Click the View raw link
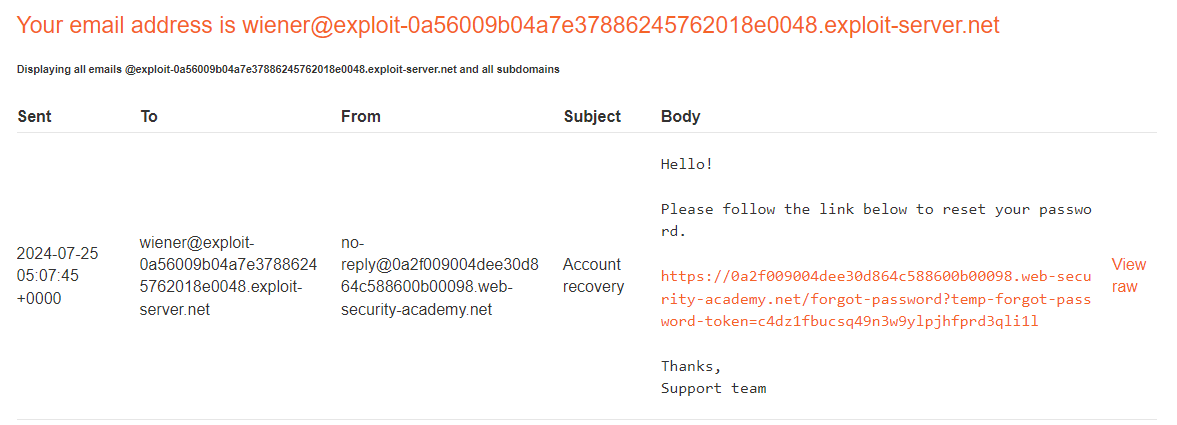The height and width of the screenshot is (425, 1177). (1128, 275)
